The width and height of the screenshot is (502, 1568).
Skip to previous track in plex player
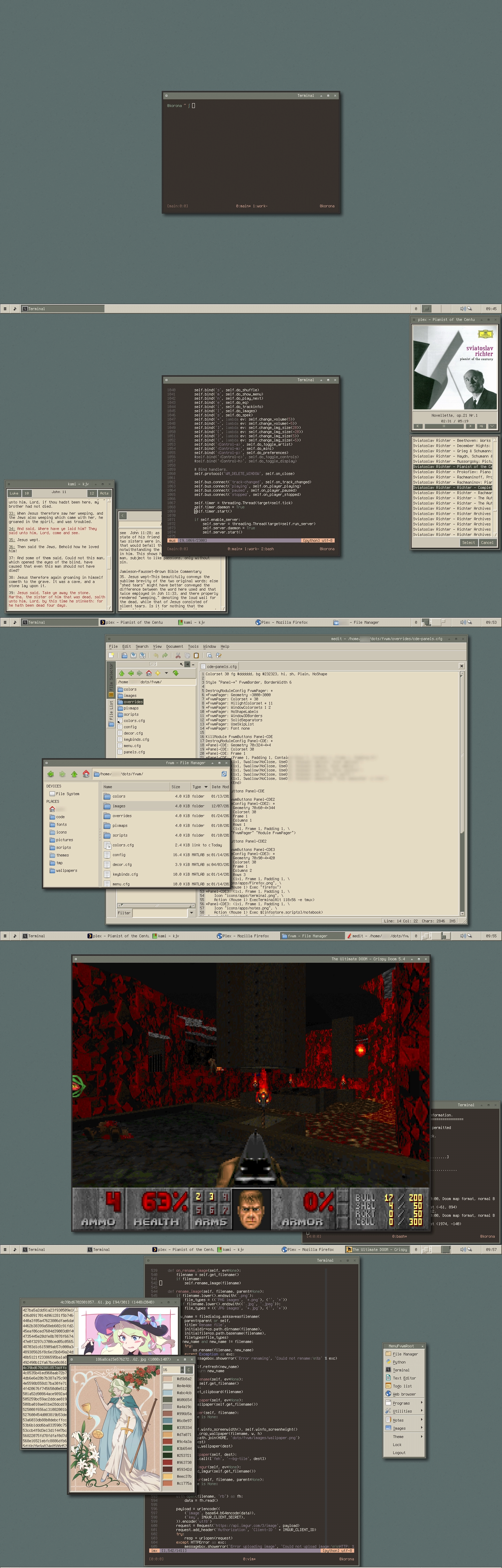418,426
